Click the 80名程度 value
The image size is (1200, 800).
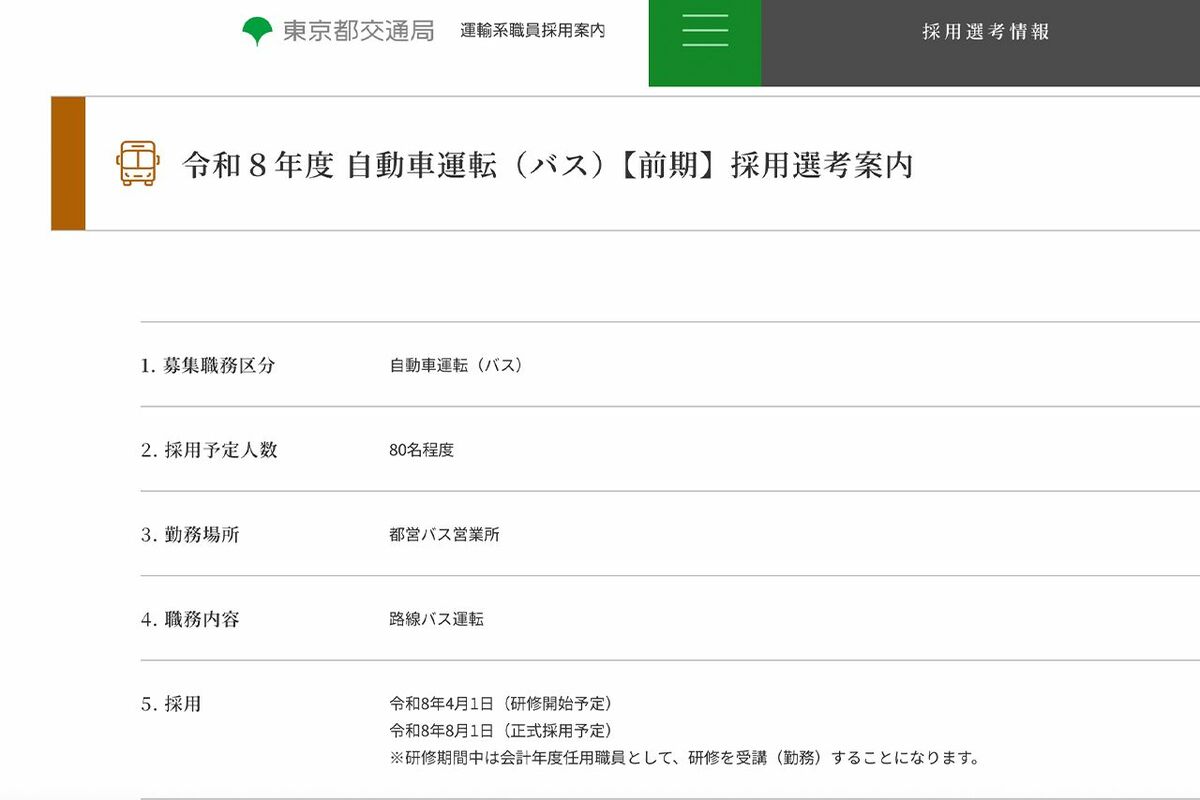click(x=421, y=450)
